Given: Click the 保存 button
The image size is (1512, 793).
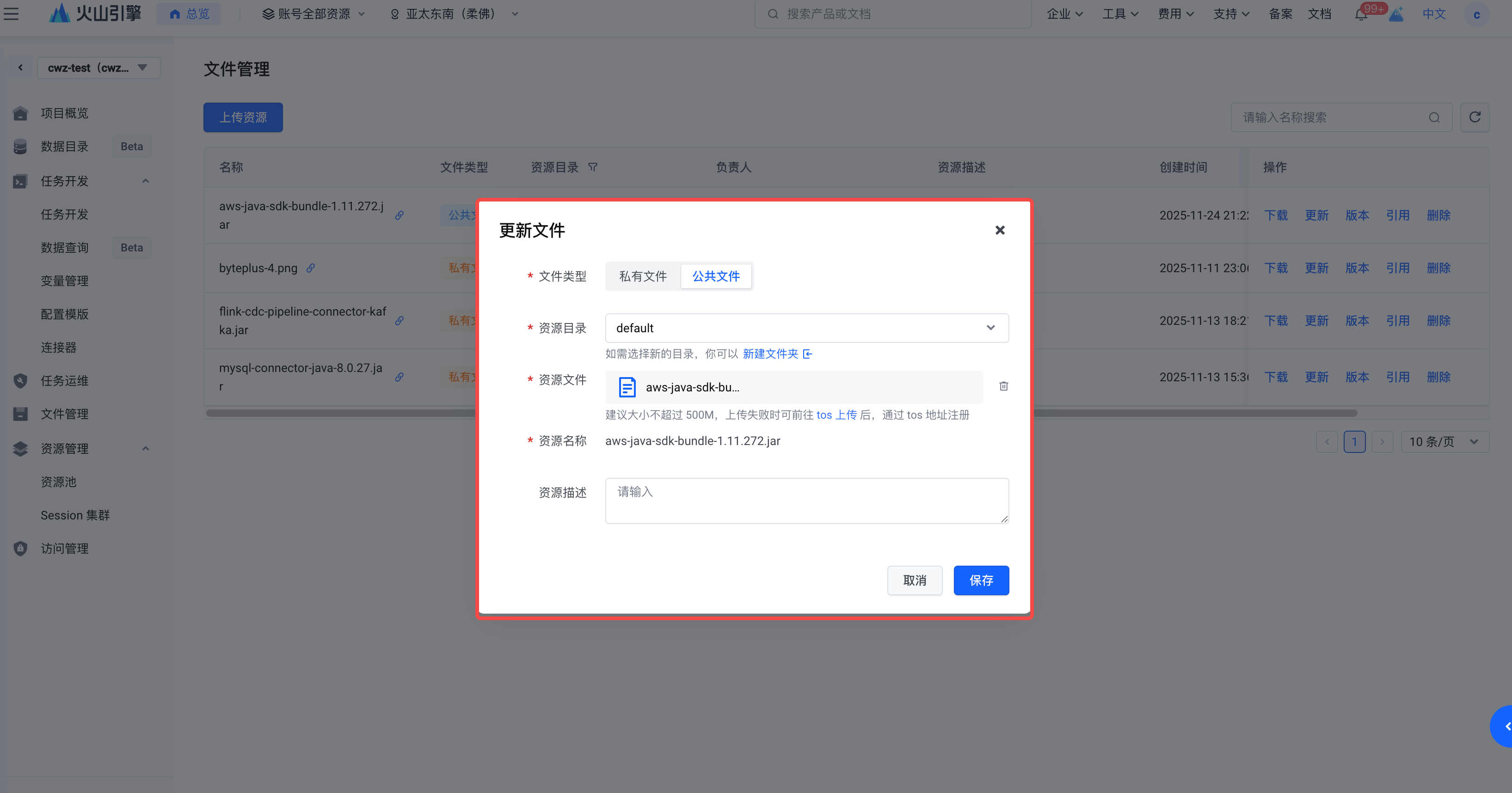Looking at the screenshot, I should pos(981,580).
